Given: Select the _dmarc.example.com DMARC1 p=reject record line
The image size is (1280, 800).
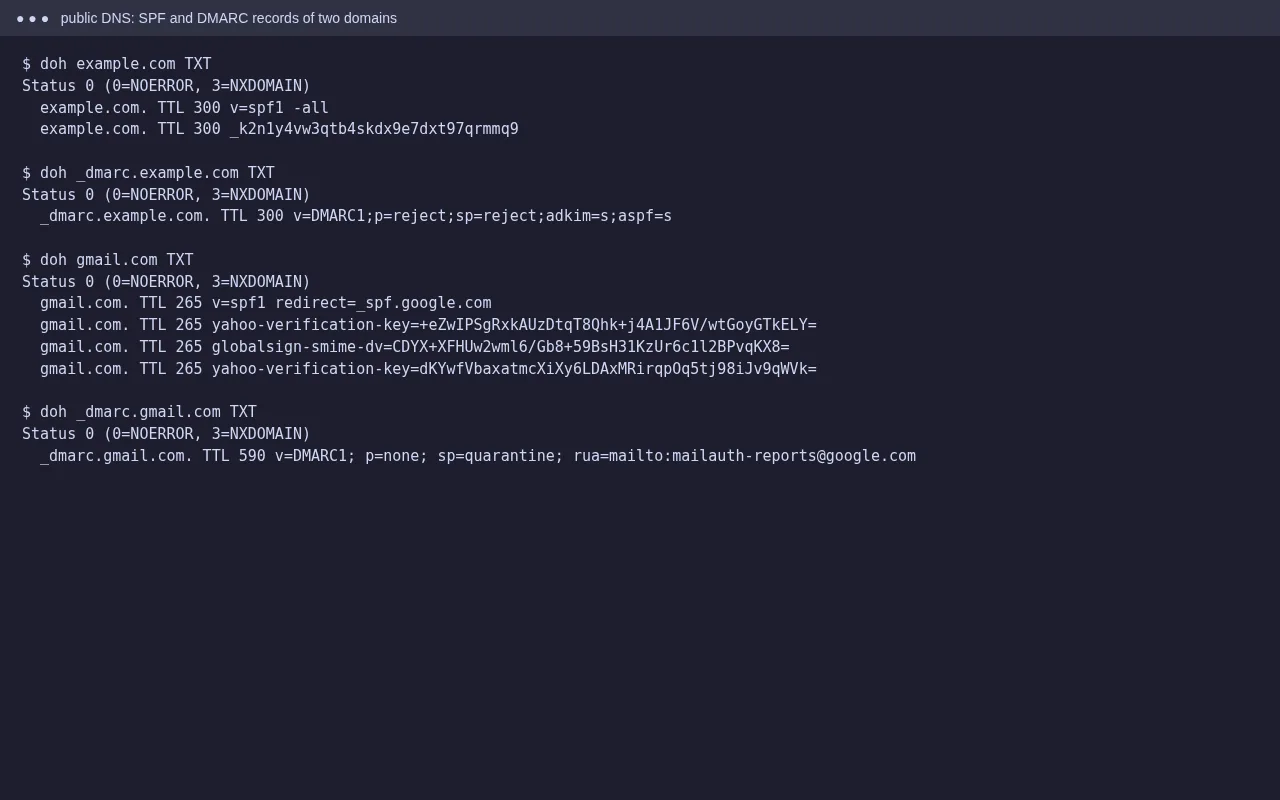Looking at the screenshot, I should pyautogui.click(x=356, y=216).
